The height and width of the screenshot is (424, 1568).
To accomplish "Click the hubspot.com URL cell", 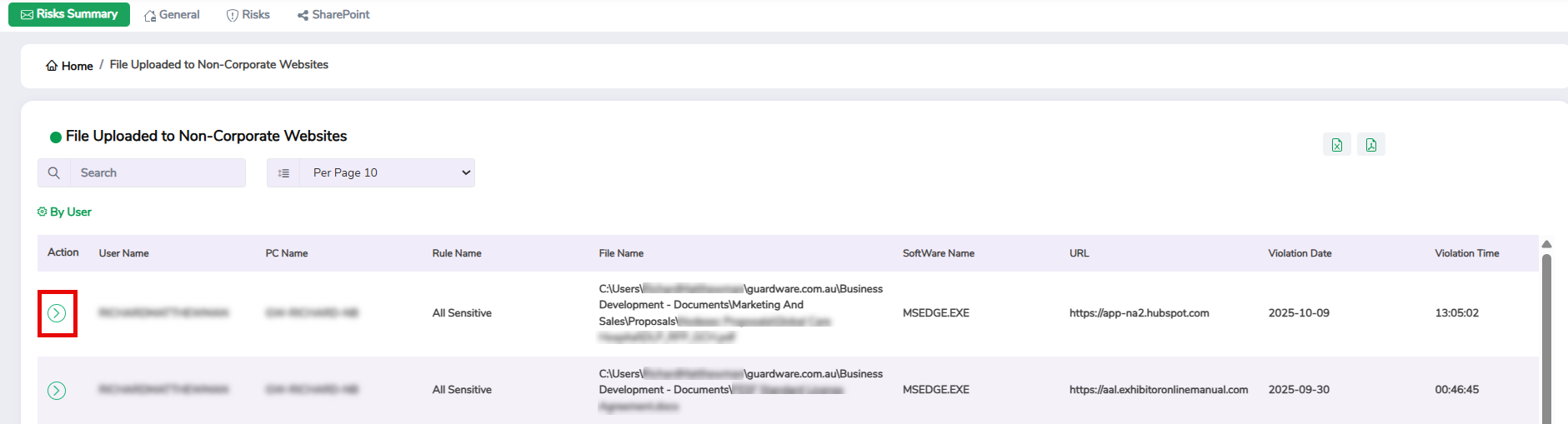I will (x=1139, y=313).
